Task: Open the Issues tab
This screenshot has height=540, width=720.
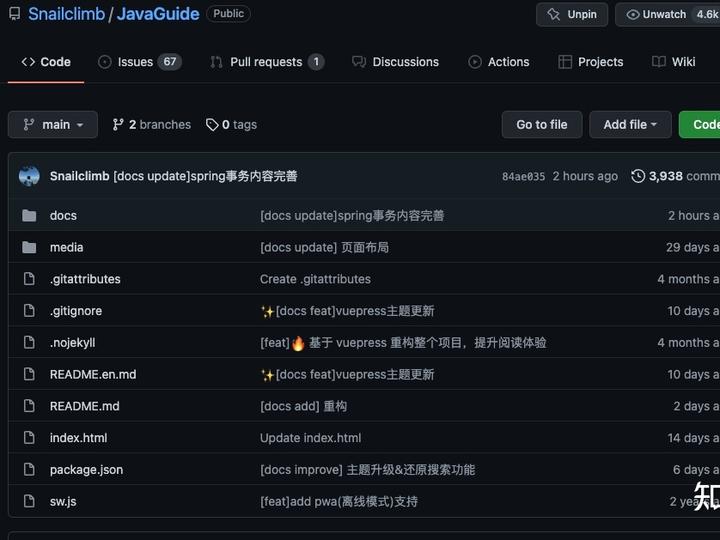Action: coord(140,62)
